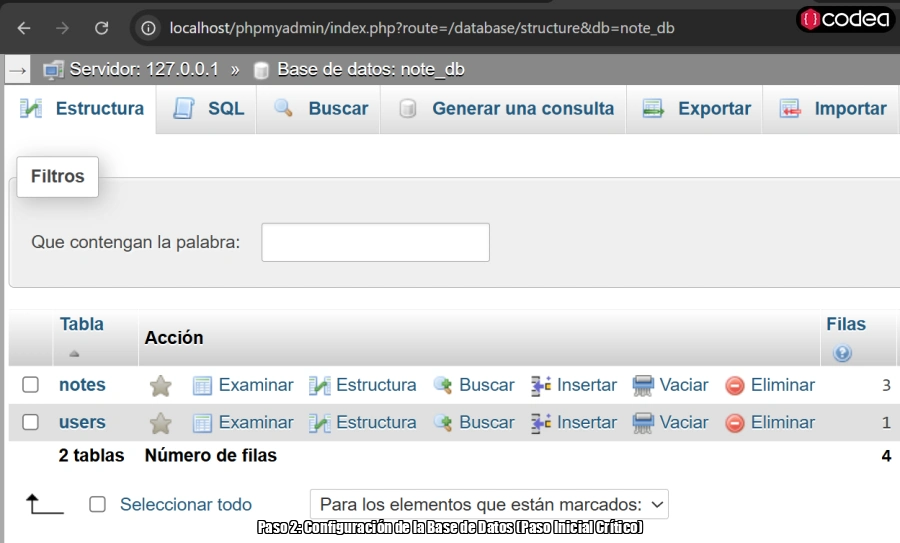This screenshot has width=900, height=543.
Task: Click Vaciar link for notes
Action: (684, 385)
